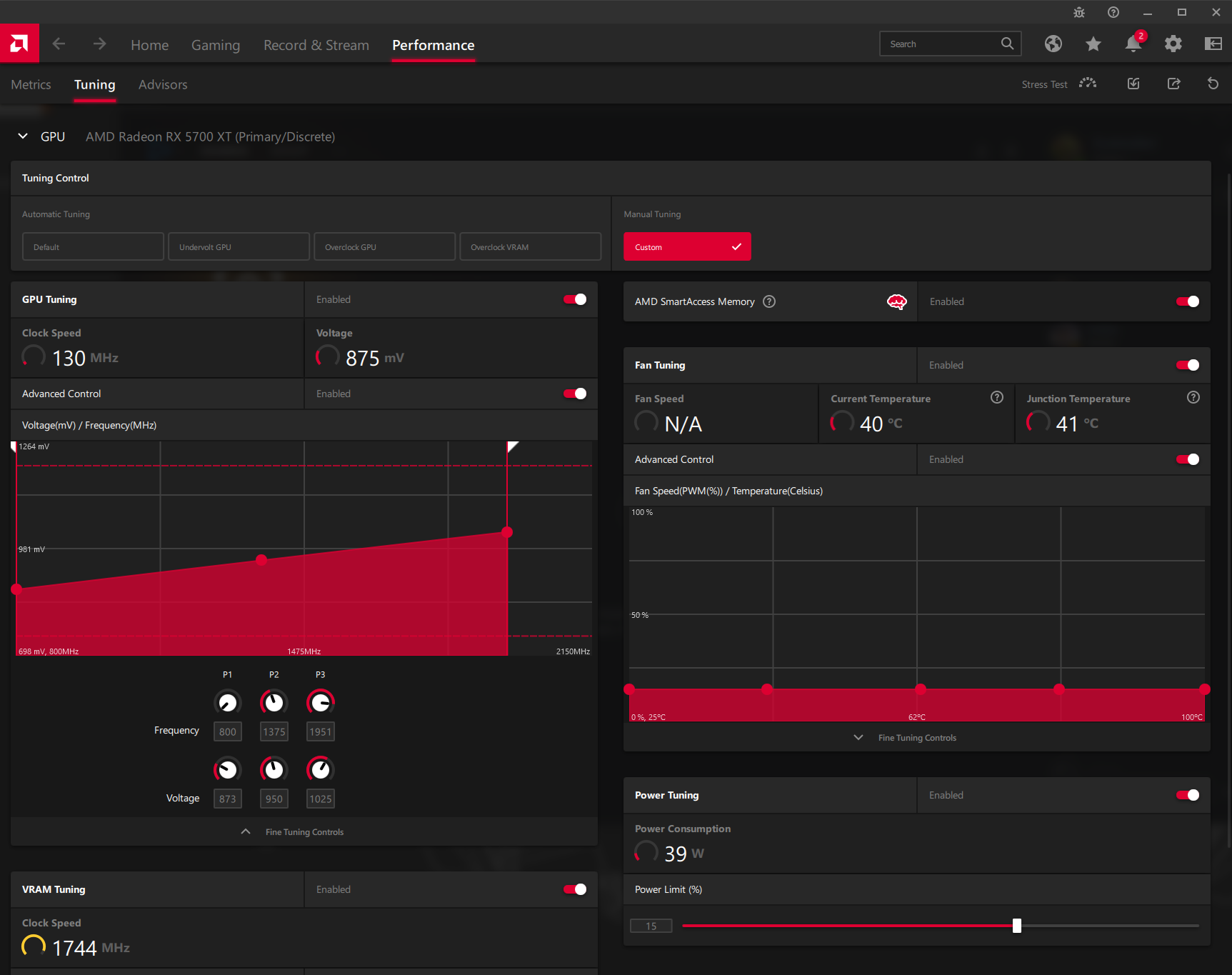Disable AMD SmartAccess Memory toggle
The image size is (1232, 975).
(x=1188, y=301)
